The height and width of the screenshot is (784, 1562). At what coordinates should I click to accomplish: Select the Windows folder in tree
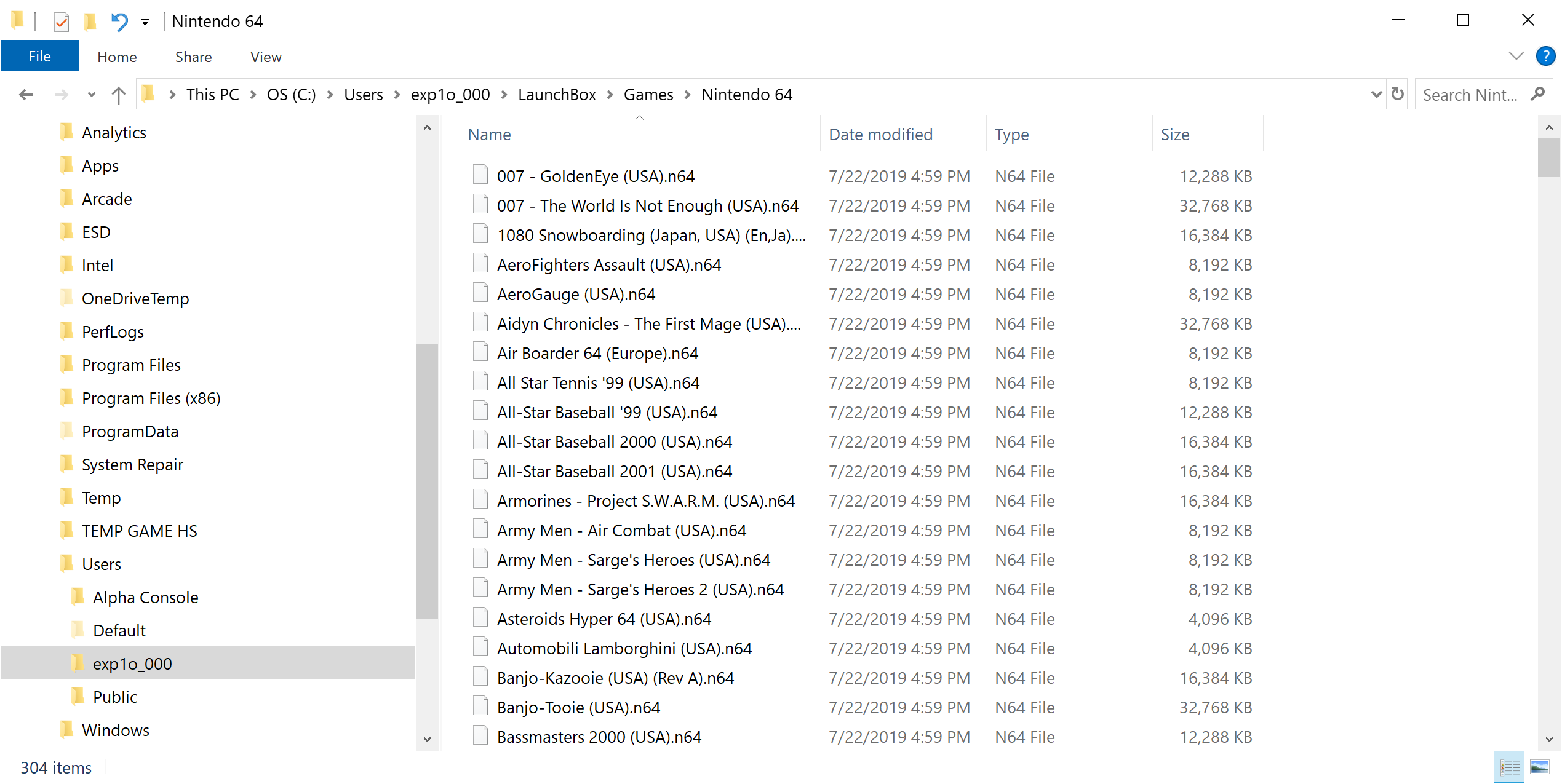[x=116, y=731]
